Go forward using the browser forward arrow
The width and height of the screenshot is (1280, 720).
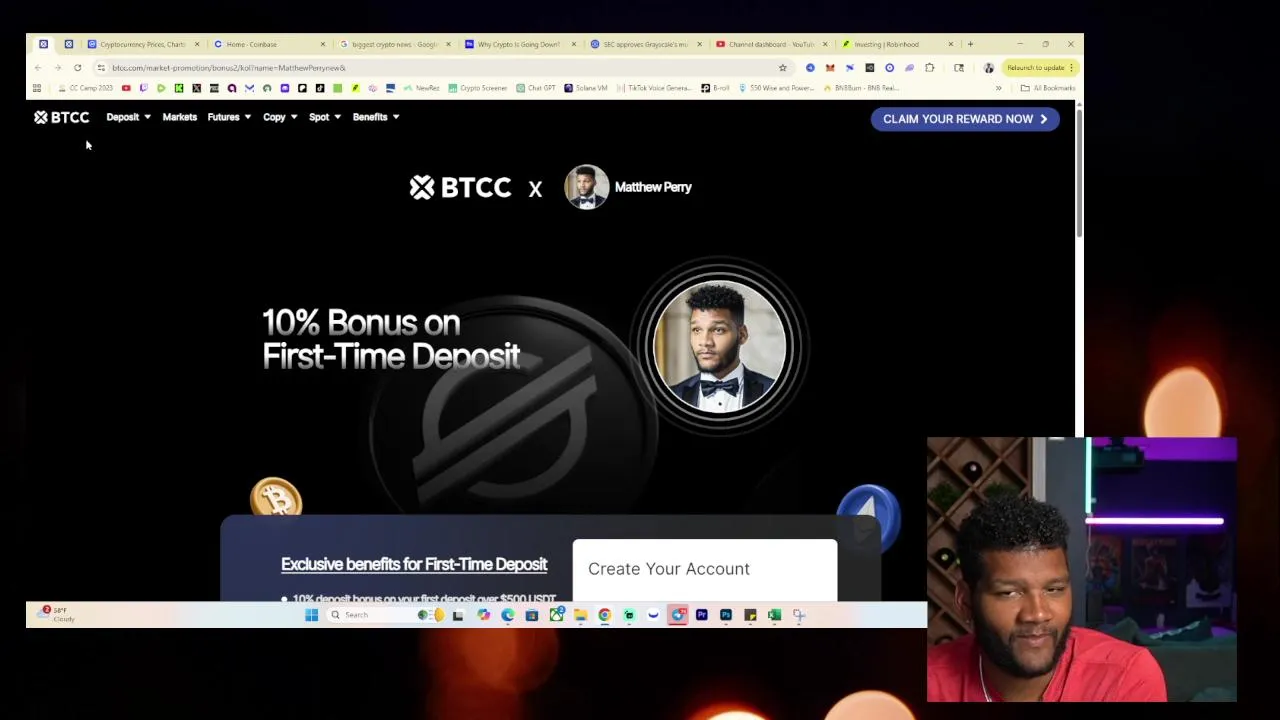[x=57, y=68]
